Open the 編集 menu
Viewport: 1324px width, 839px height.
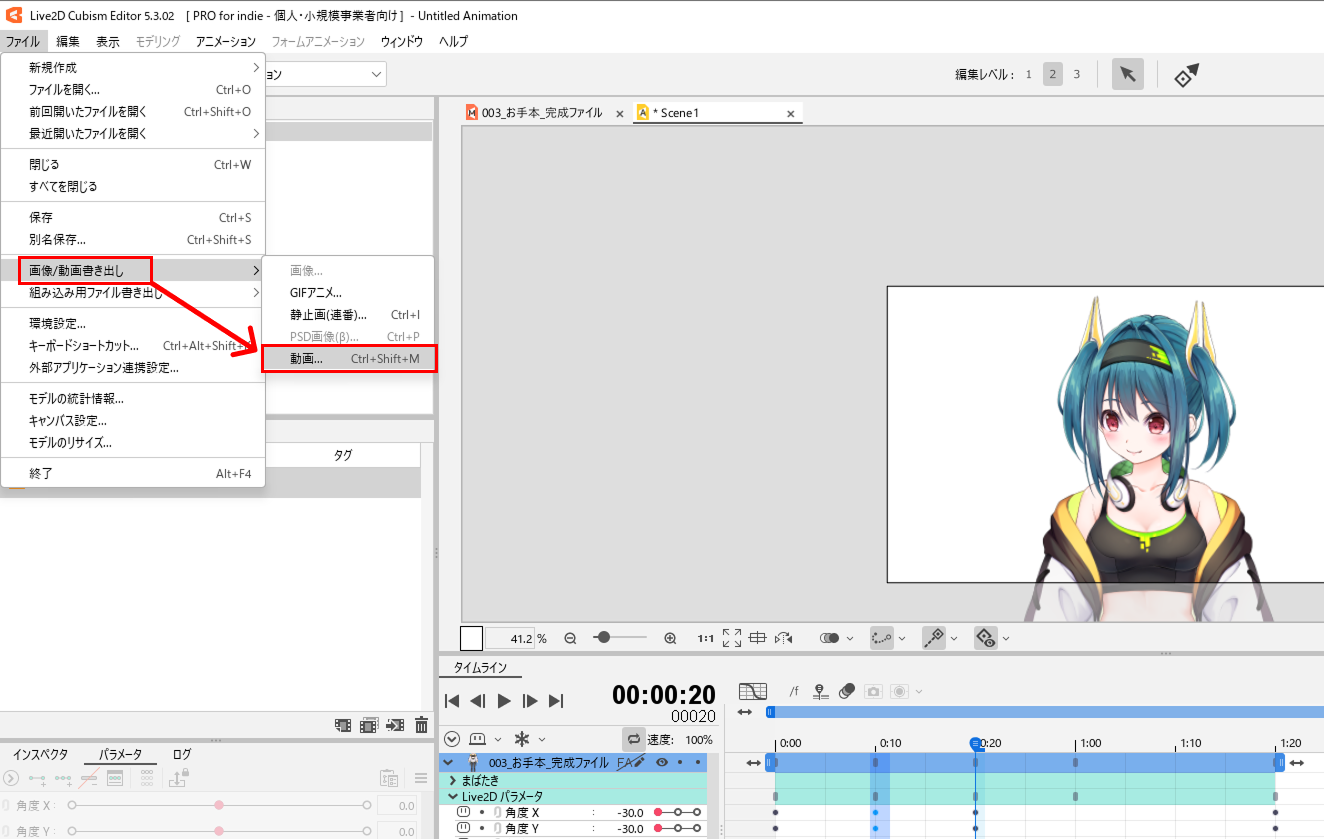(x=68, y=41)
